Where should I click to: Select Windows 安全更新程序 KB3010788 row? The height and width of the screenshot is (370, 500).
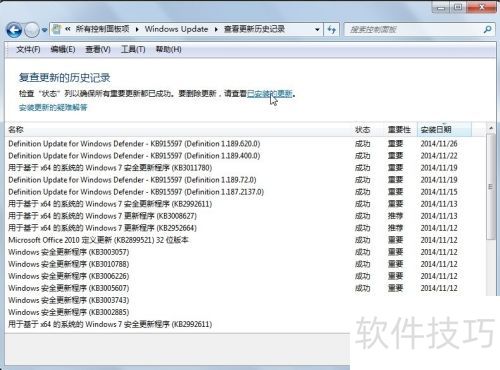pyautogui.click(x=245, y=264)
